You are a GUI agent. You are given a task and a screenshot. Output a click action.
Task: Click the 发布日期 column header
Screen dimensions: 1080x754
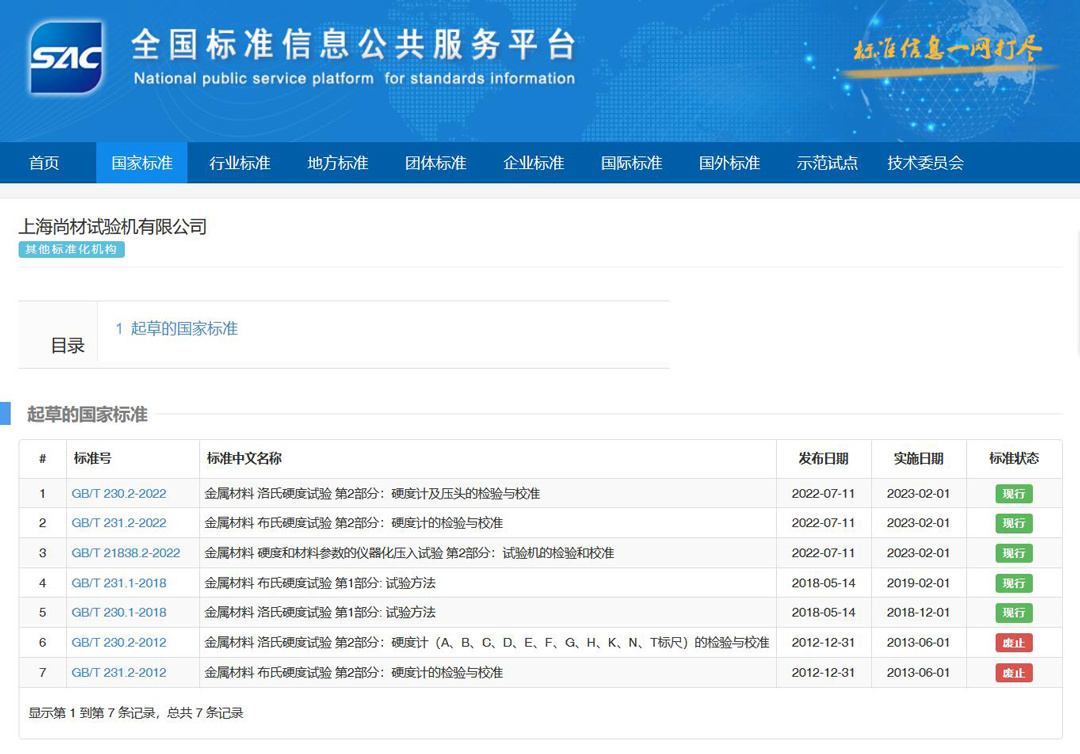tap(823, 459)
